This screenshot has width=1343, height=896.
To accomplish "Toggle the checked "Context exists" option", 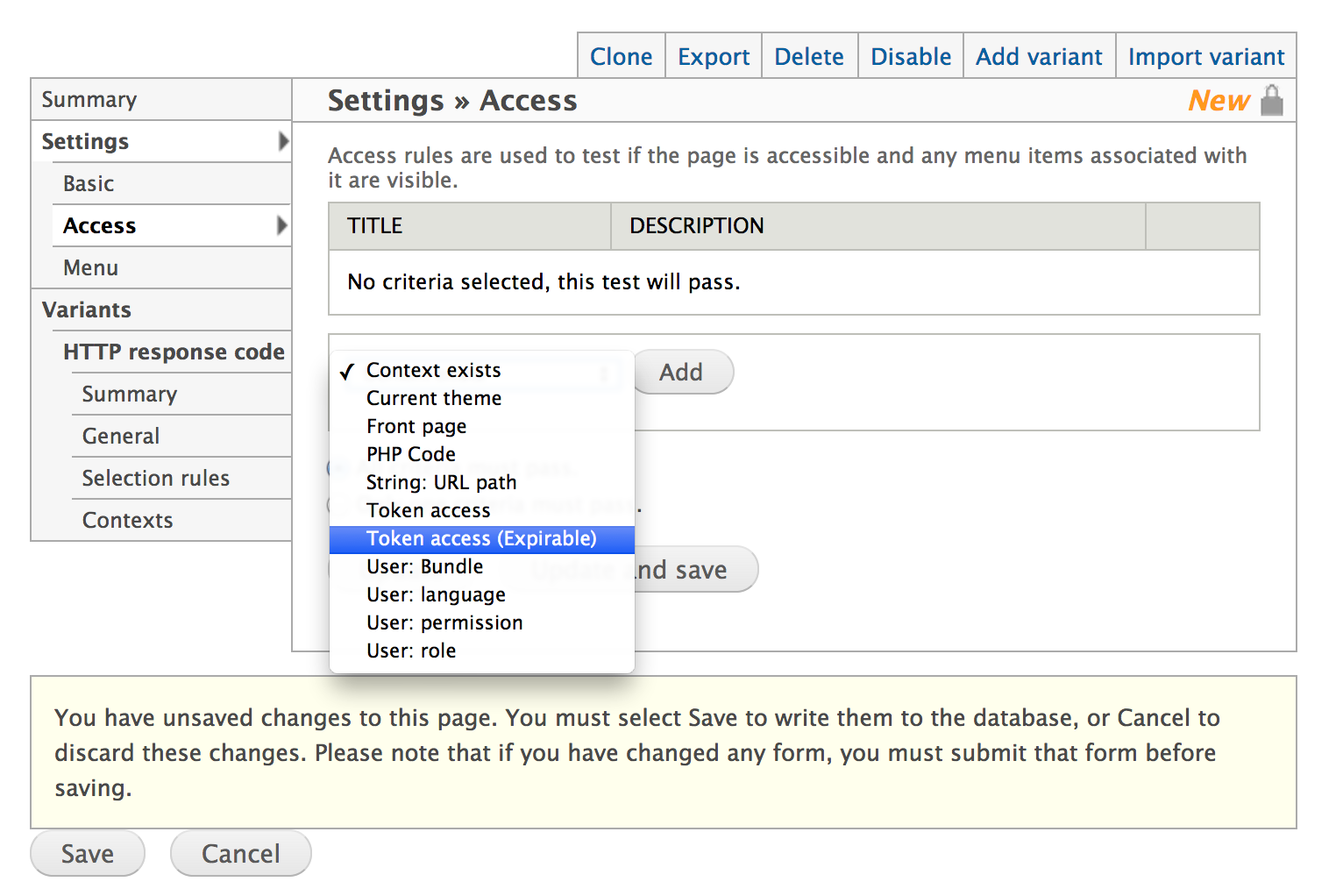I will pyautogui.click(x=433, y=370).
